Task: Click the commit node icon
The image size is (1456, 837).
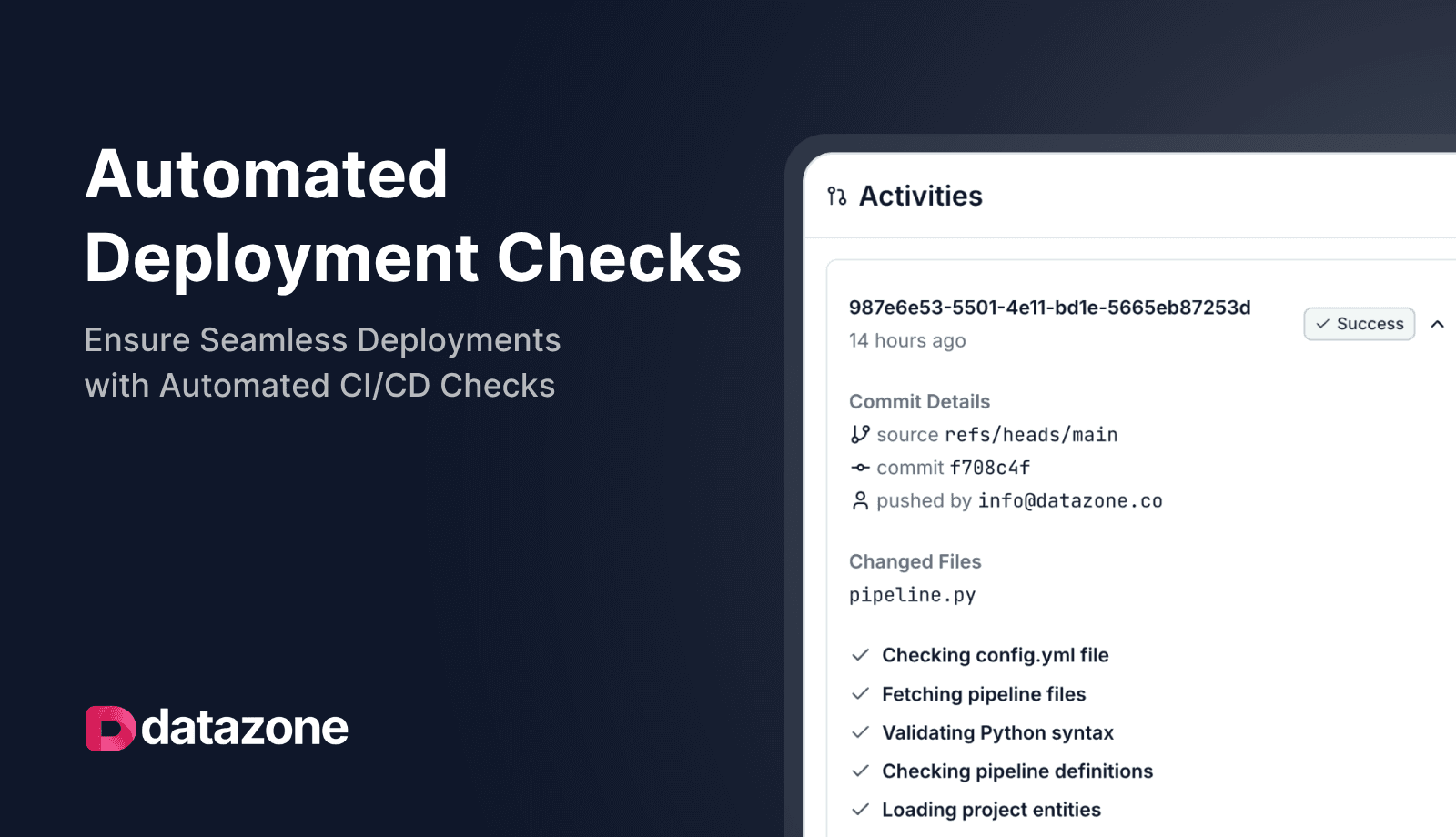Action: (x=860, y=468)
